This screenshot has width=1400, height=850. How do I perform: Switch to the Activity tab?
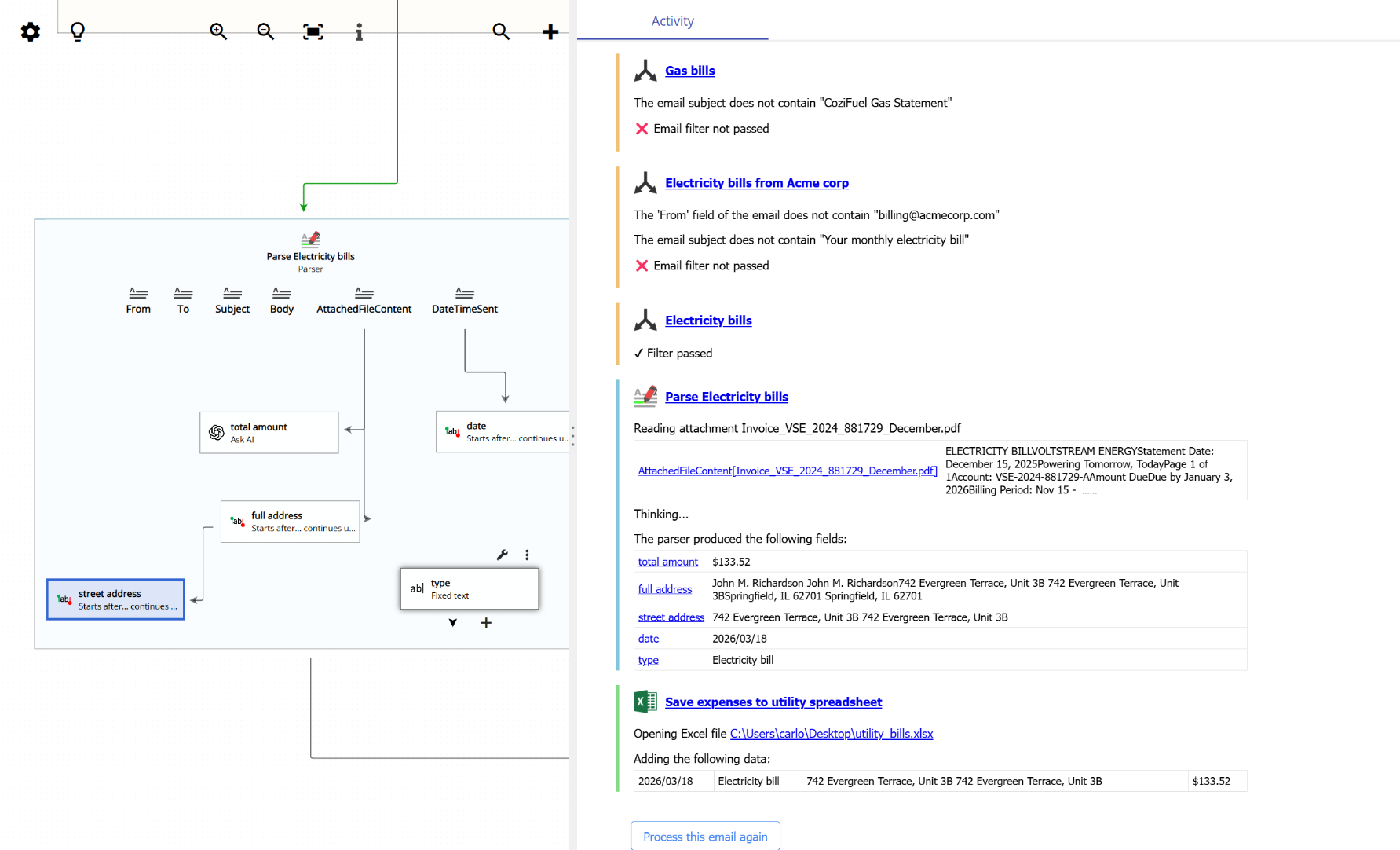(x=672, y=21)
